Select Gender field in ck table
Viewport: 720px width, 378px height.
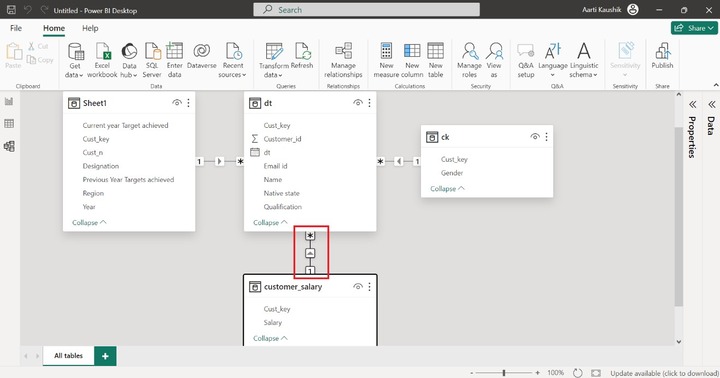click(452, 173)
